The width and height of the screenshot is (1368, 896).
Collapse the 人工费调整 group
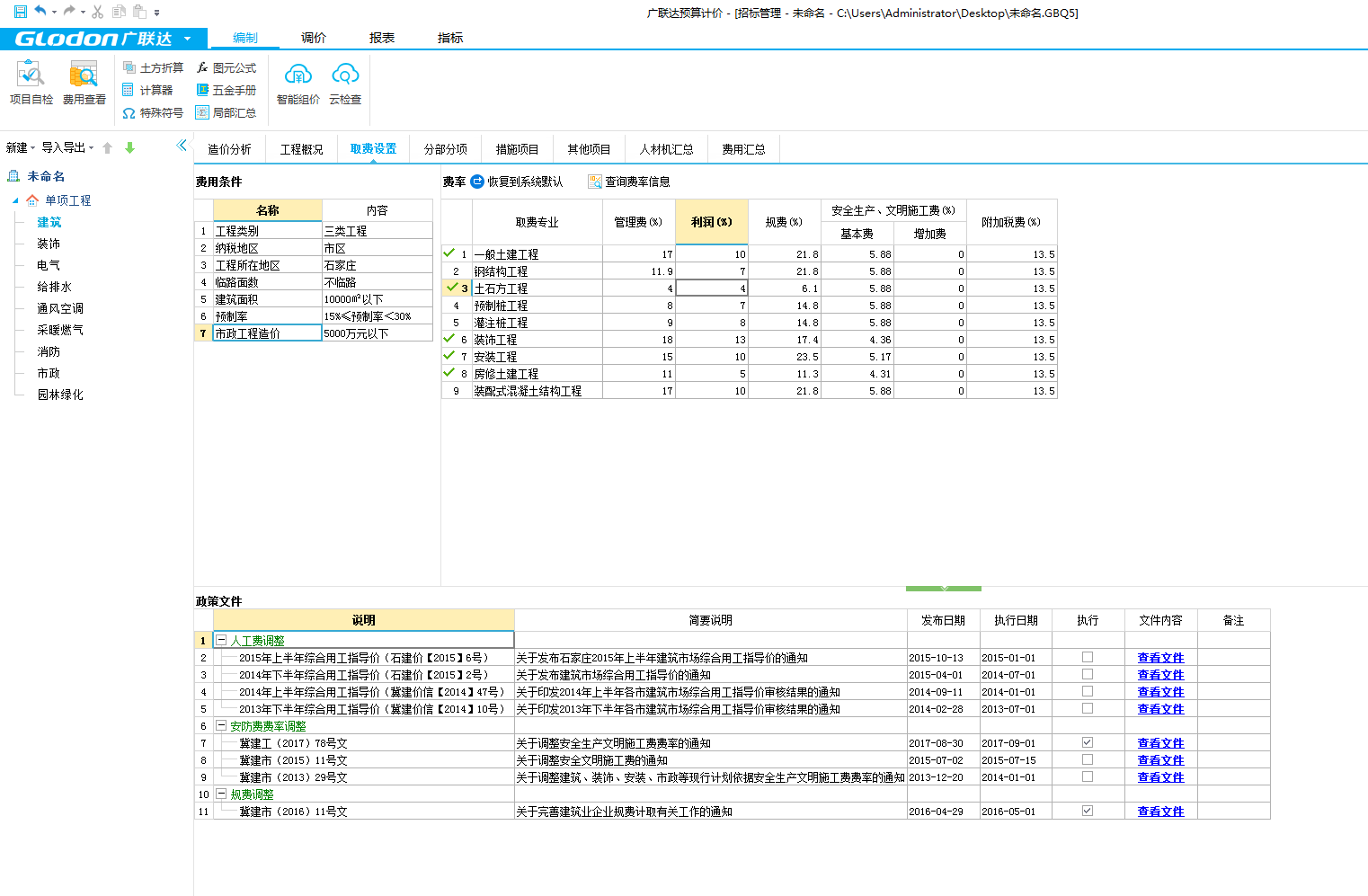[x=221, y=641]
